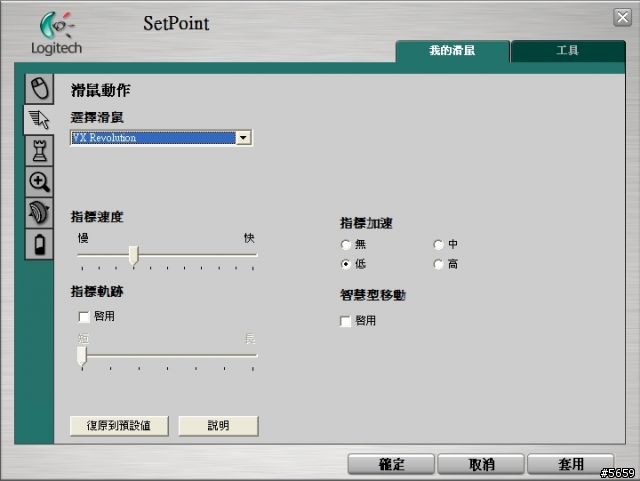Switch to the 工具 tab

point(568,51)
